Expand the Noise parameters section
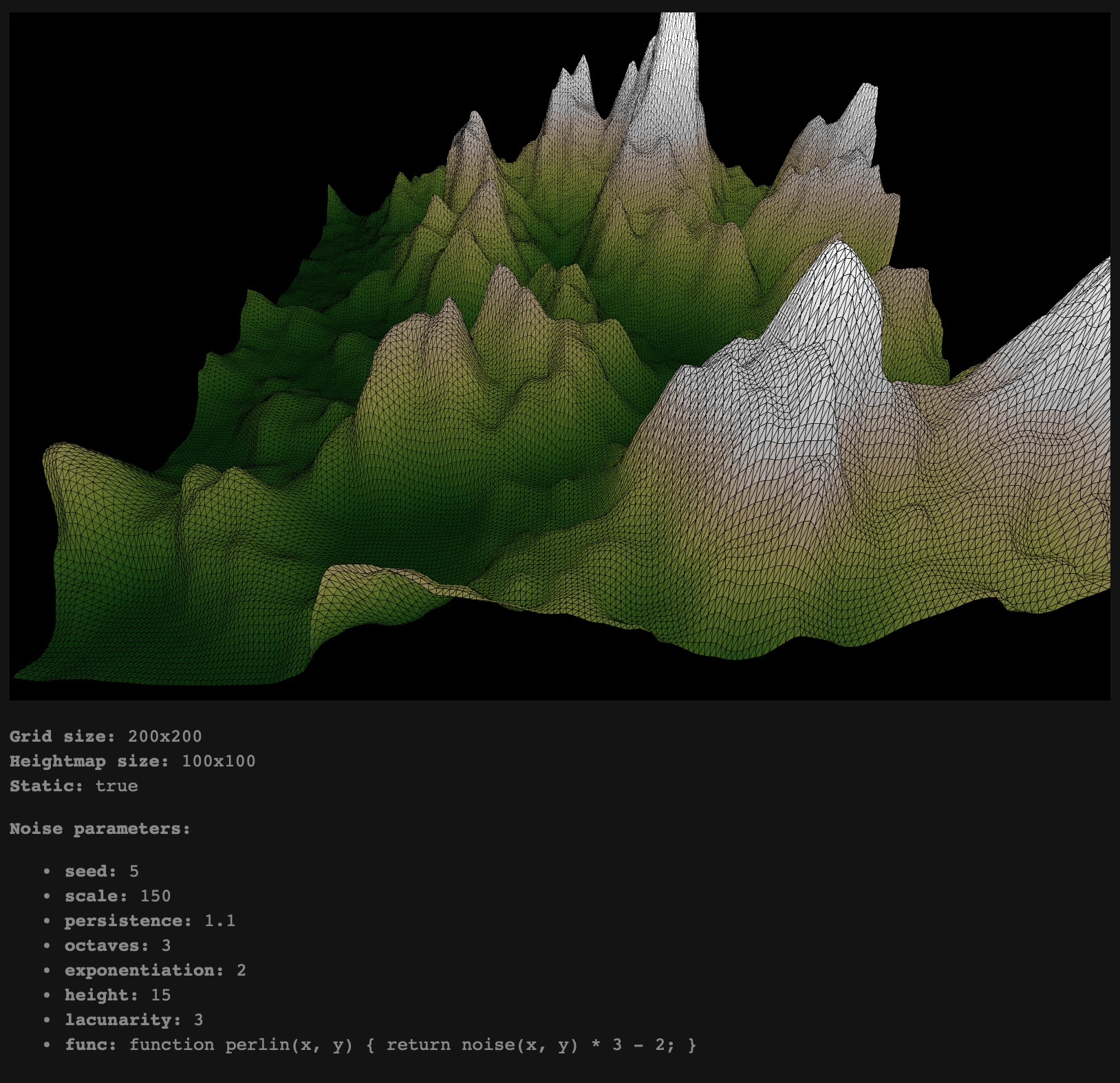Image resolution: width=1120 pixels, height=1083 pixels. click(99, 828)
